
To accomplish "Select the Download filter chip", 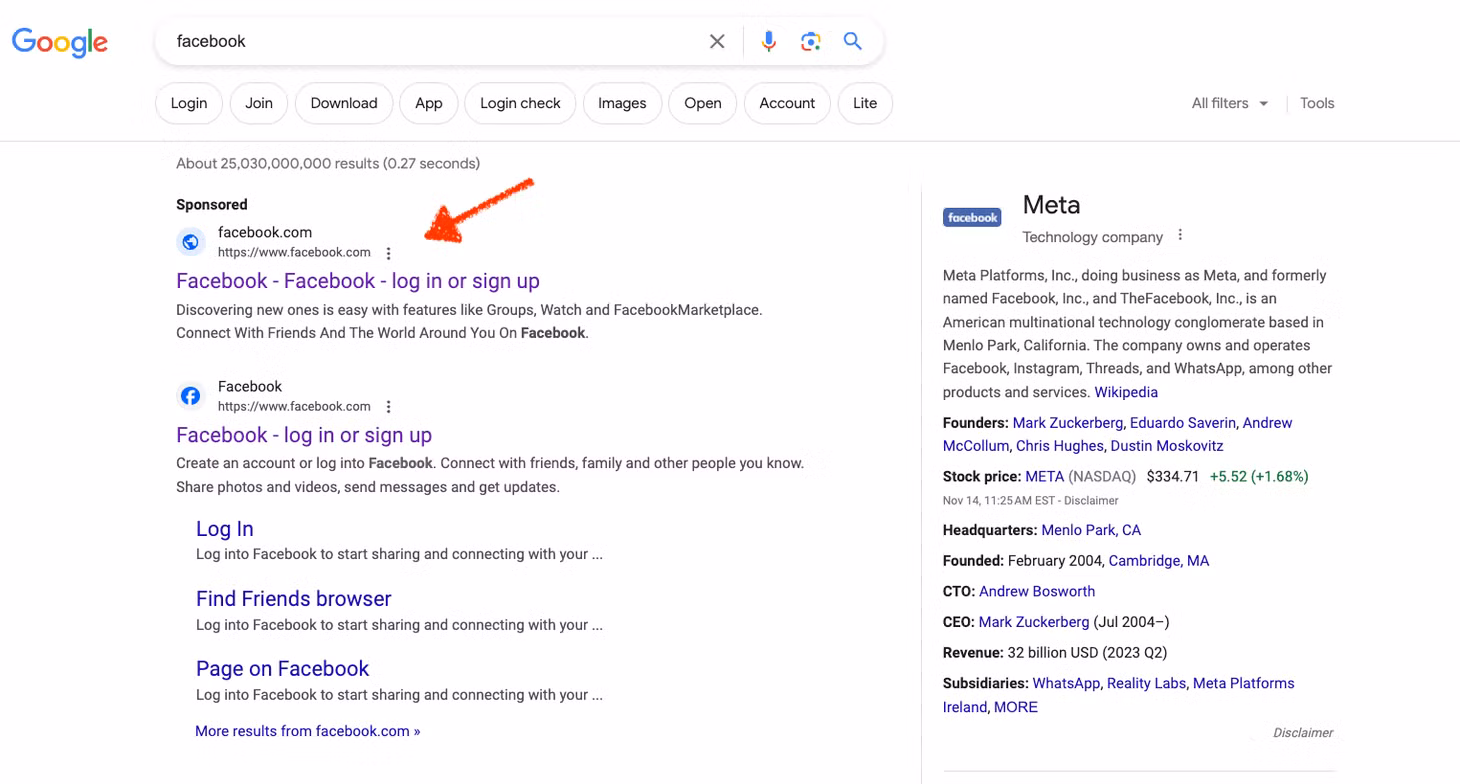I will (344, 103).
